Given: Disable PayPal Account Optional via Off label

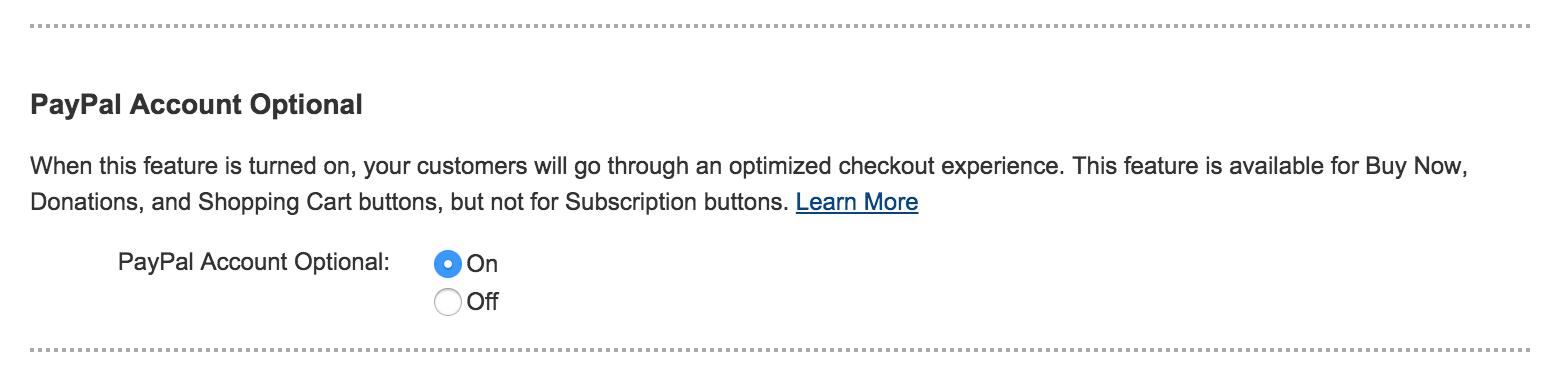Looking at the screenshot, I should [483, 301].
